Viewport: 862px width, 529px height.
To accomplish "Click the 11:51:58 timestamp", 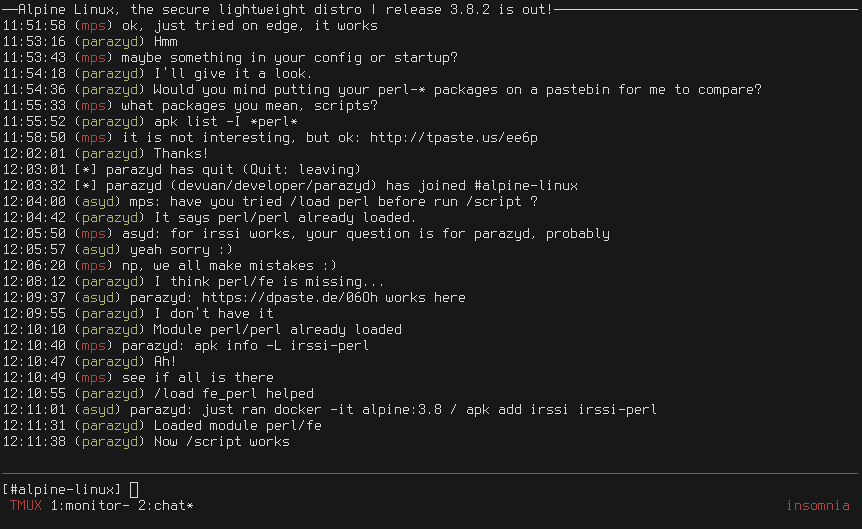I will (x=34, y=25).
